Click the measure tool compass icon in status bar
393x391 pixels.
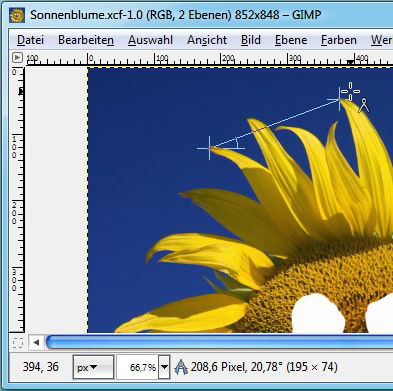tap(181, 367)
